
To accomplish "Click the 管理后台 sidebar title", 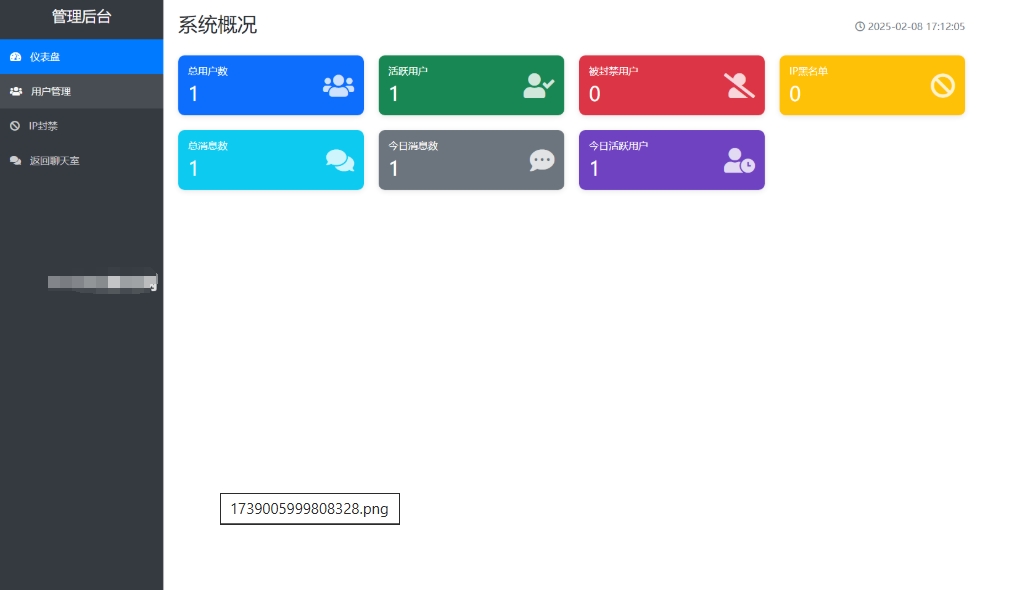I will tap(82, 17).
